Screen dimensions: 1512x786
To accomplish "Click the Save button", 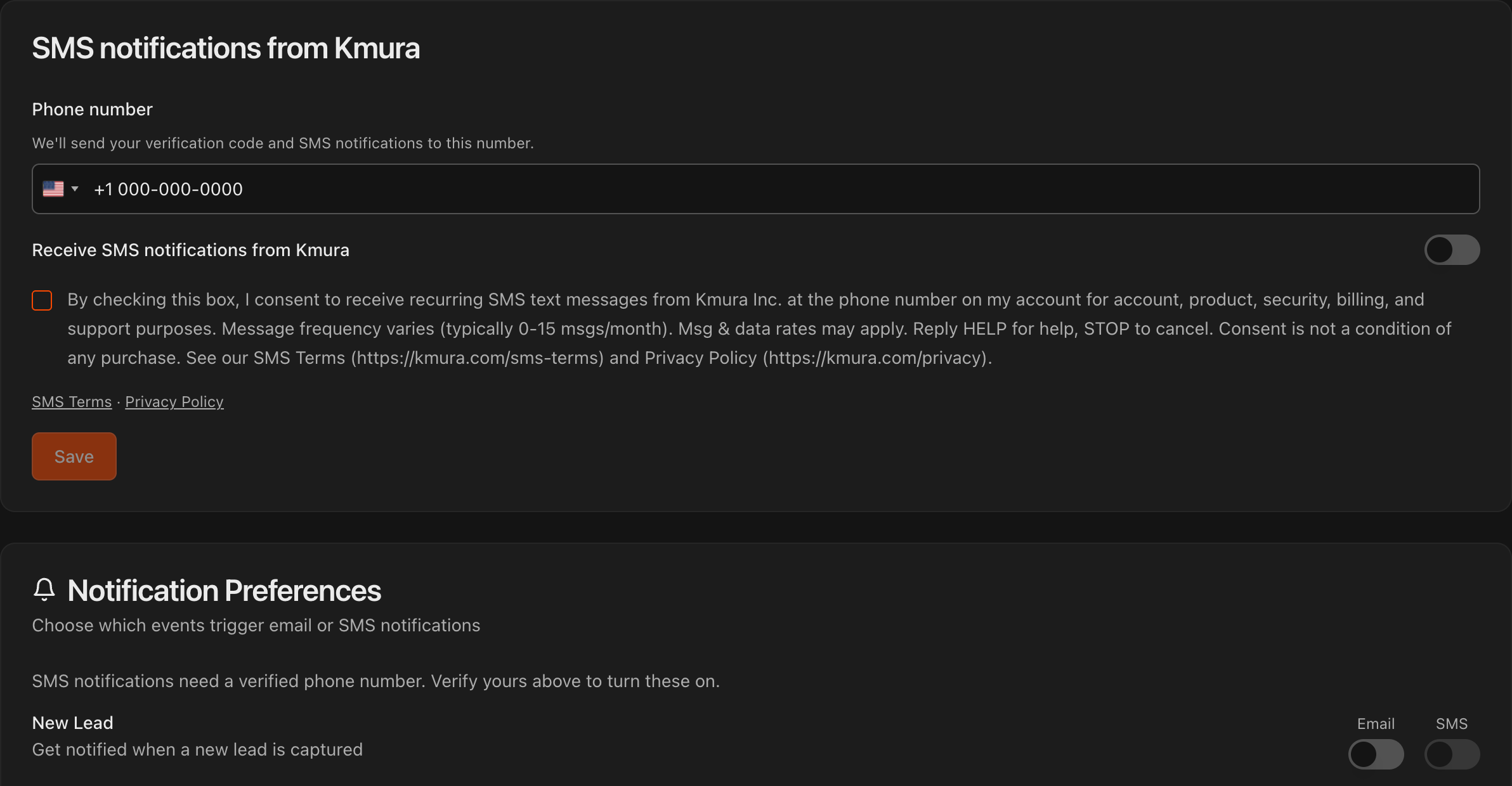I will pyautogui.click(x=74, y=456).
